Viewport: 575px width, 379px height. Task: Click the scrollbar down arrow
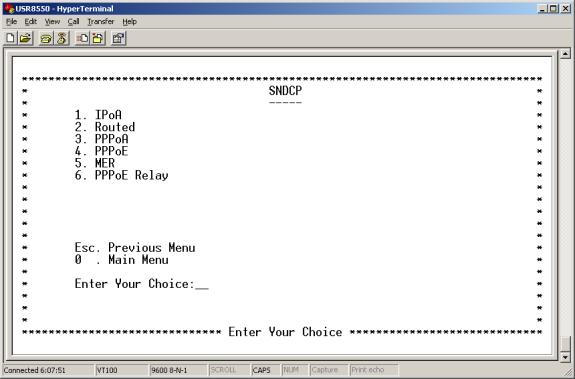(565, 357)
